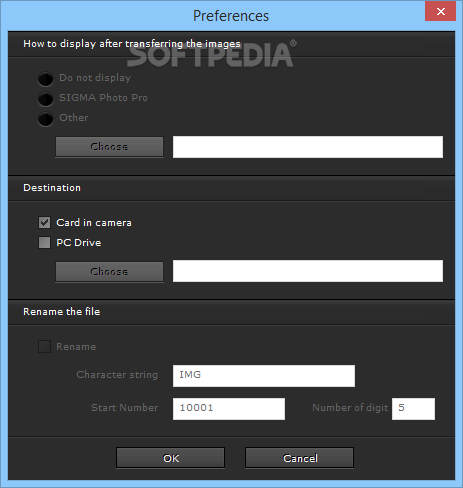463x488 pixels.
Task: Click the 'Number of digit' label
Action: coord(350,408)
